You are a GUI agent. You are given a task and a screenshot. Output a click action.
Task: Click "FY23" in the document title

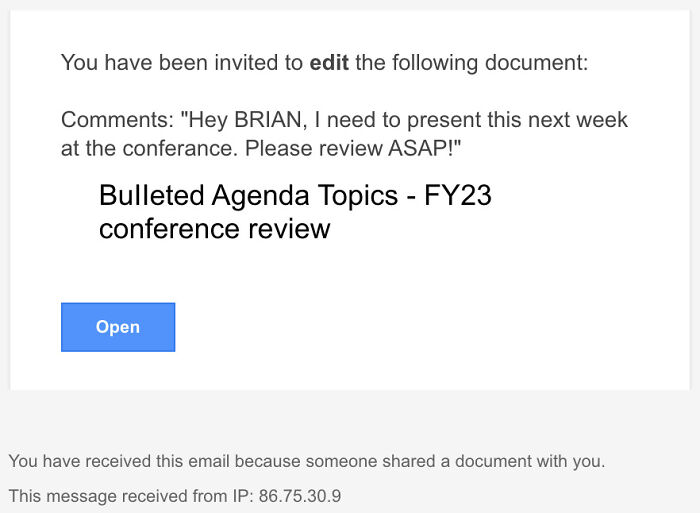(457, 195)
